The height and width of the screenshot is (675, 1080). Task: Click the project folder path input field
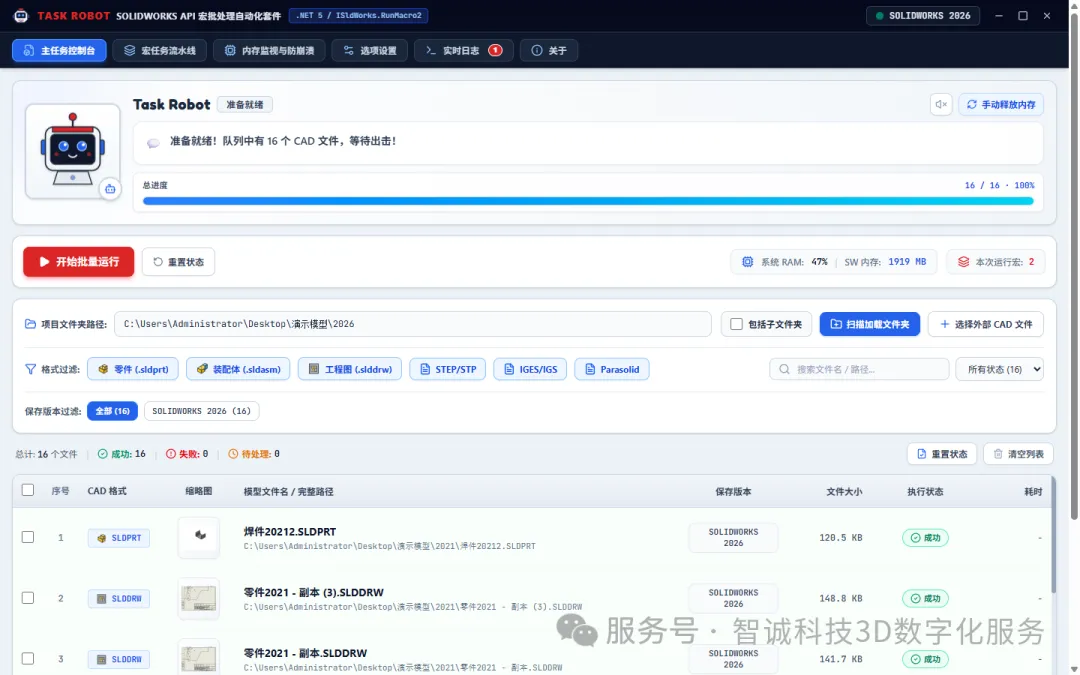pyautogui.click(x=413, y=324)
